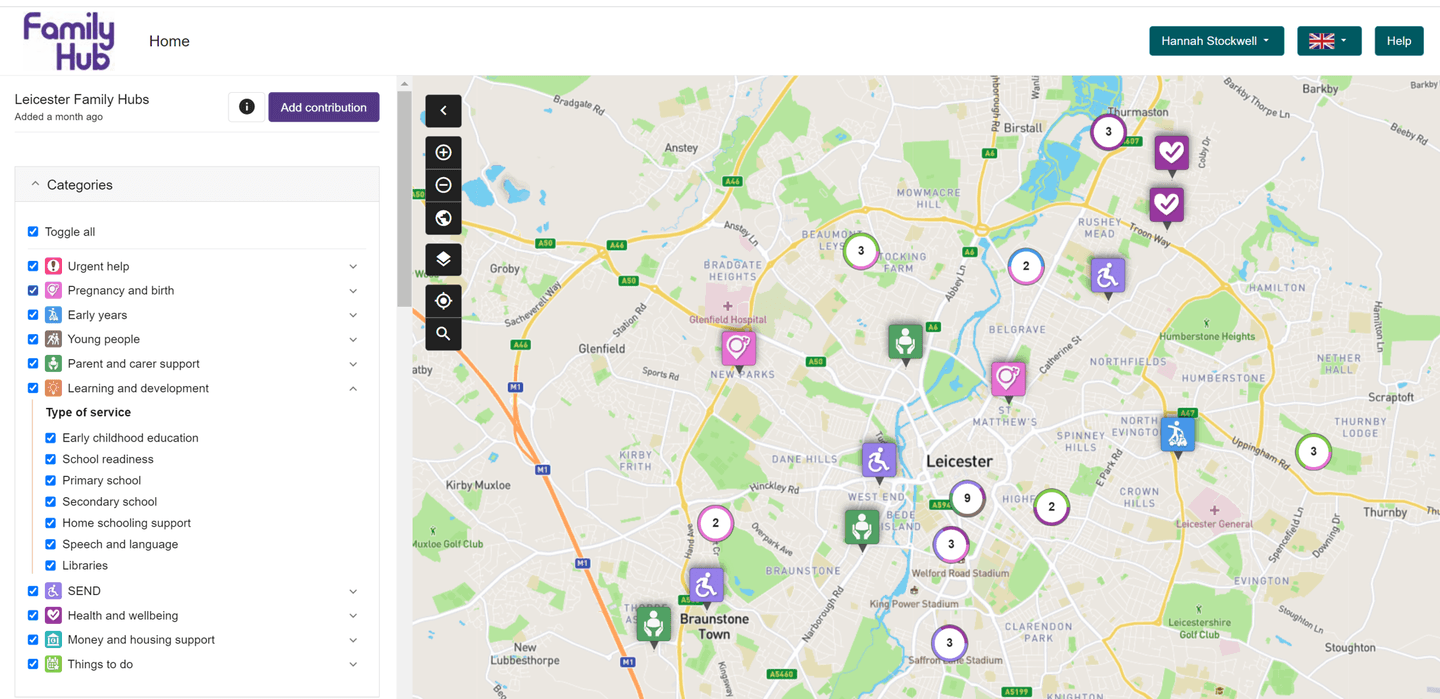1440x699 pixels.
Task: Collapse sidebar with left arrow button
Action: 443,110
